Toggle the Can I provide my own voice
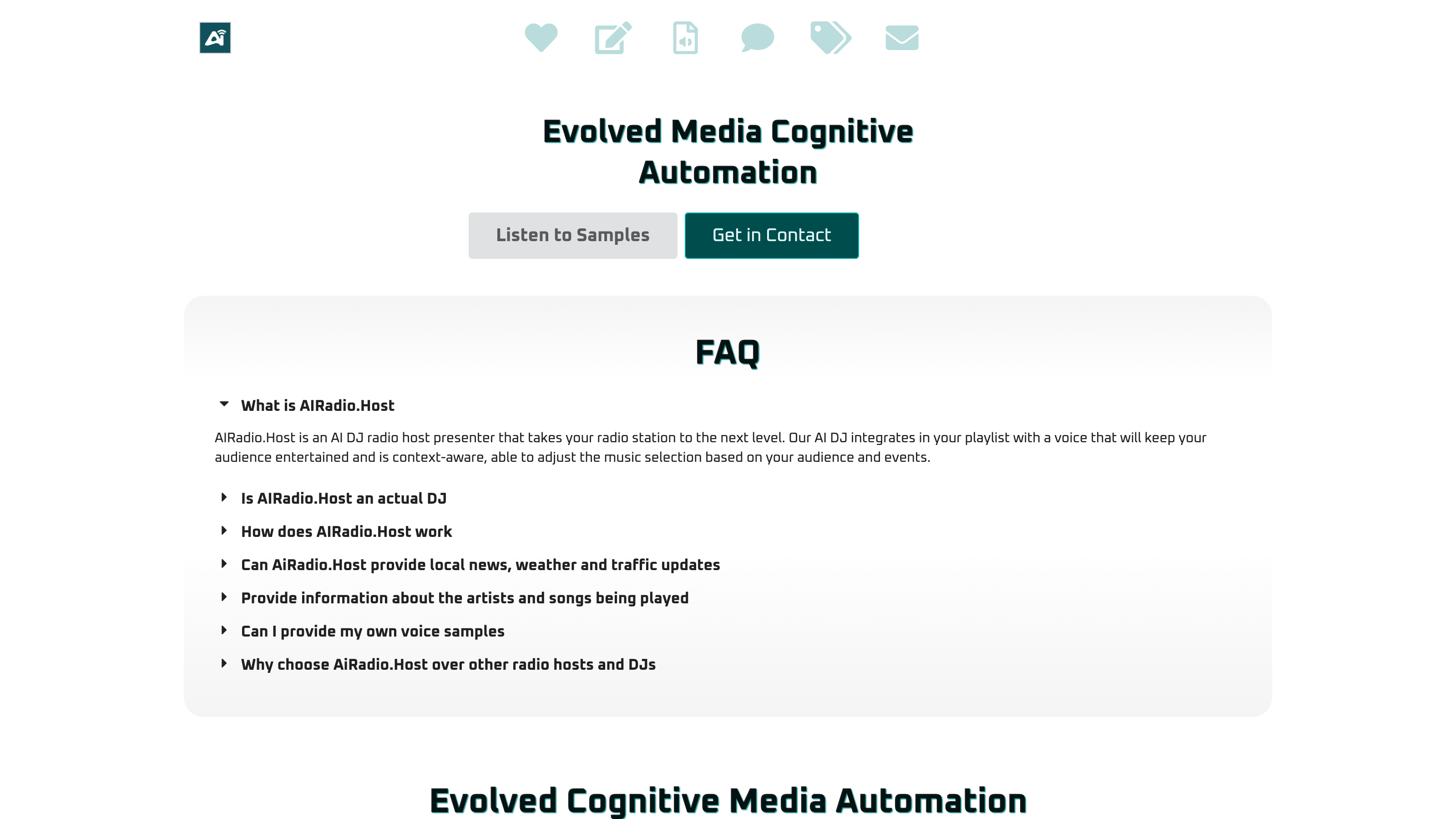Image resolution: width=1456 pixels, height=819 pixels. click(x=373, y=631)
